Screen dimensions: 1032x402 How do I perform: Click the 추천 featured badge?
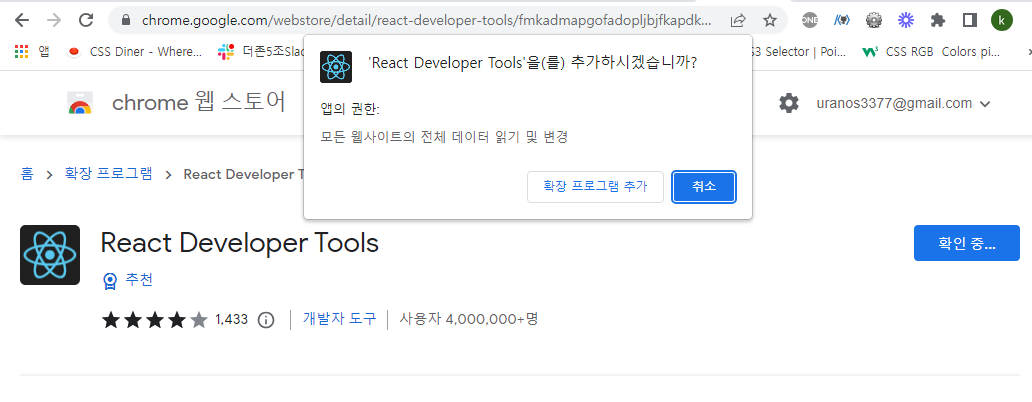128,280
